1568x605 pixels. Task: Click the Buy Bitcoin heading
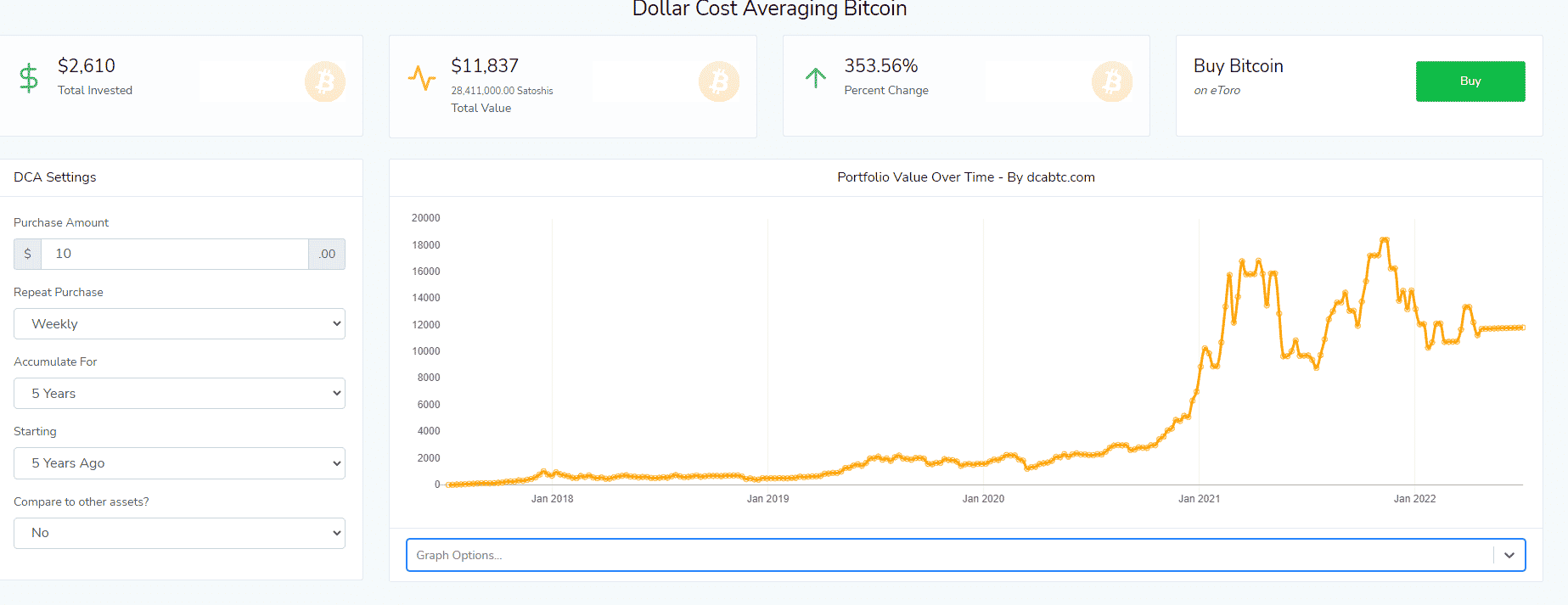1238,66
